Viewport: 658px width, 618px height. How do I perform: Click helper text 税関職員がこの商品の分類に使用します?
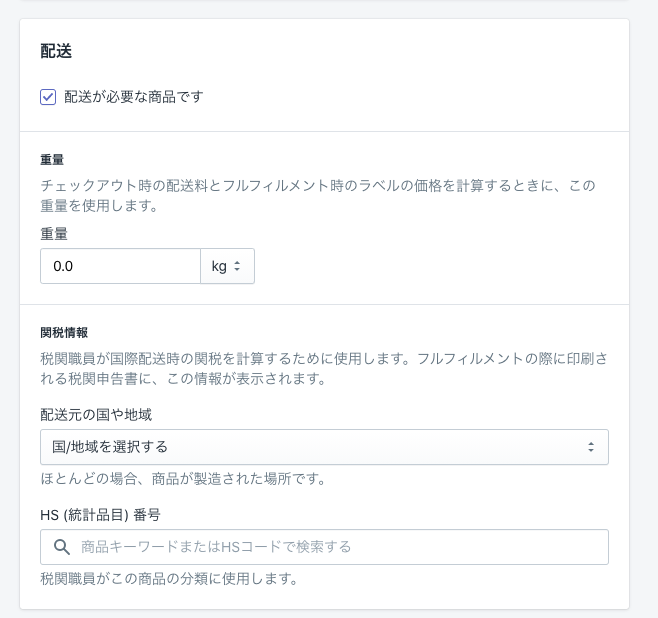pyautogui.click(x=169, y=578)
